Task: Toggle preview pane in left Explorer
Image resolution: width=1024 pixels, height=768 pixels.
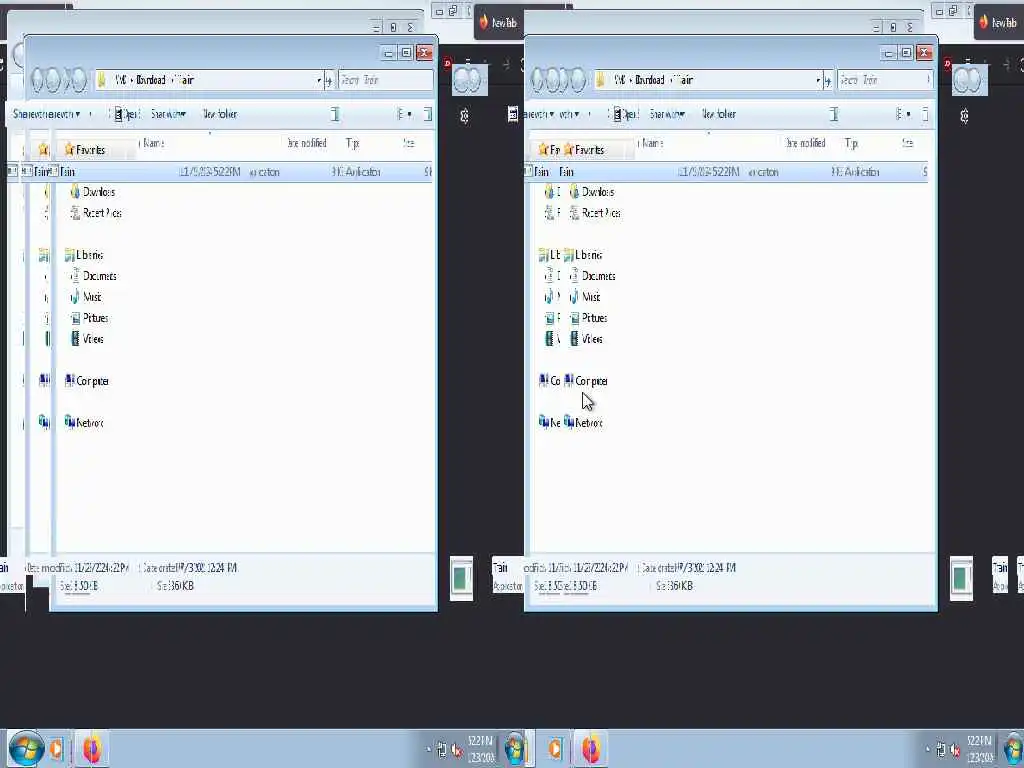Action: [x=427, y=114]
